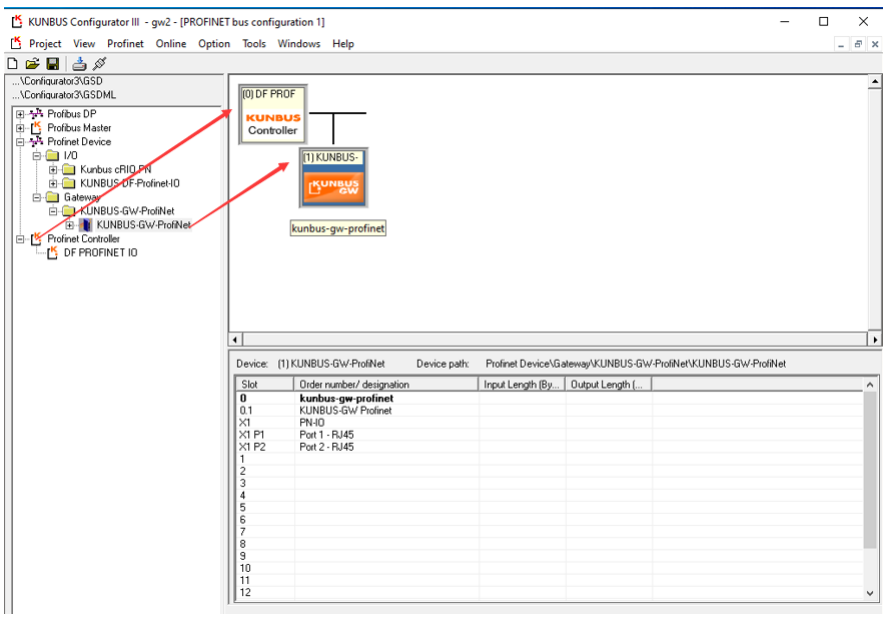Click the Profibus DP network icon
This screenshot has height=620, width=888.
tap(36, 114)
